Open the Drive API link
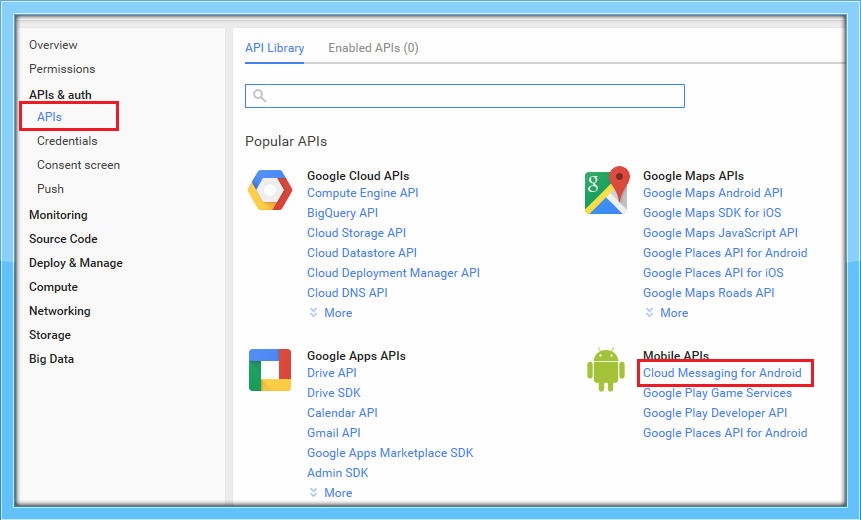The image size is (861, 520). pos(332,373)
